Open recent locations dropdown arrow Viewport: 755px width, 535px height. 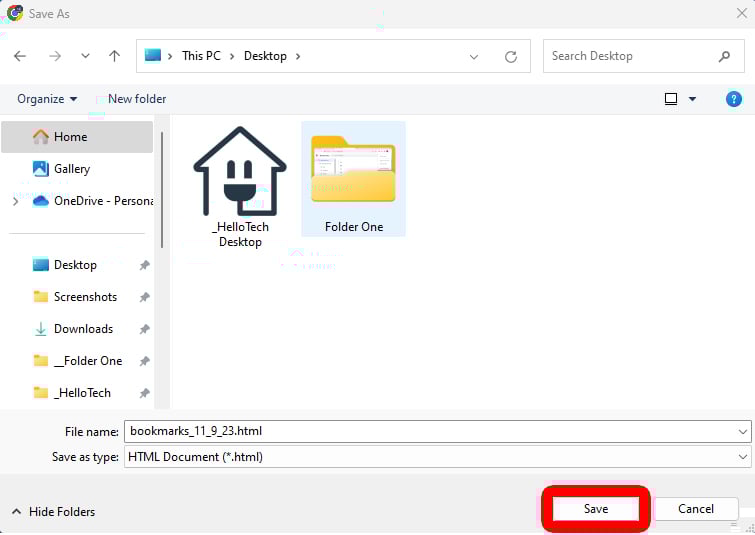(85, 56)
